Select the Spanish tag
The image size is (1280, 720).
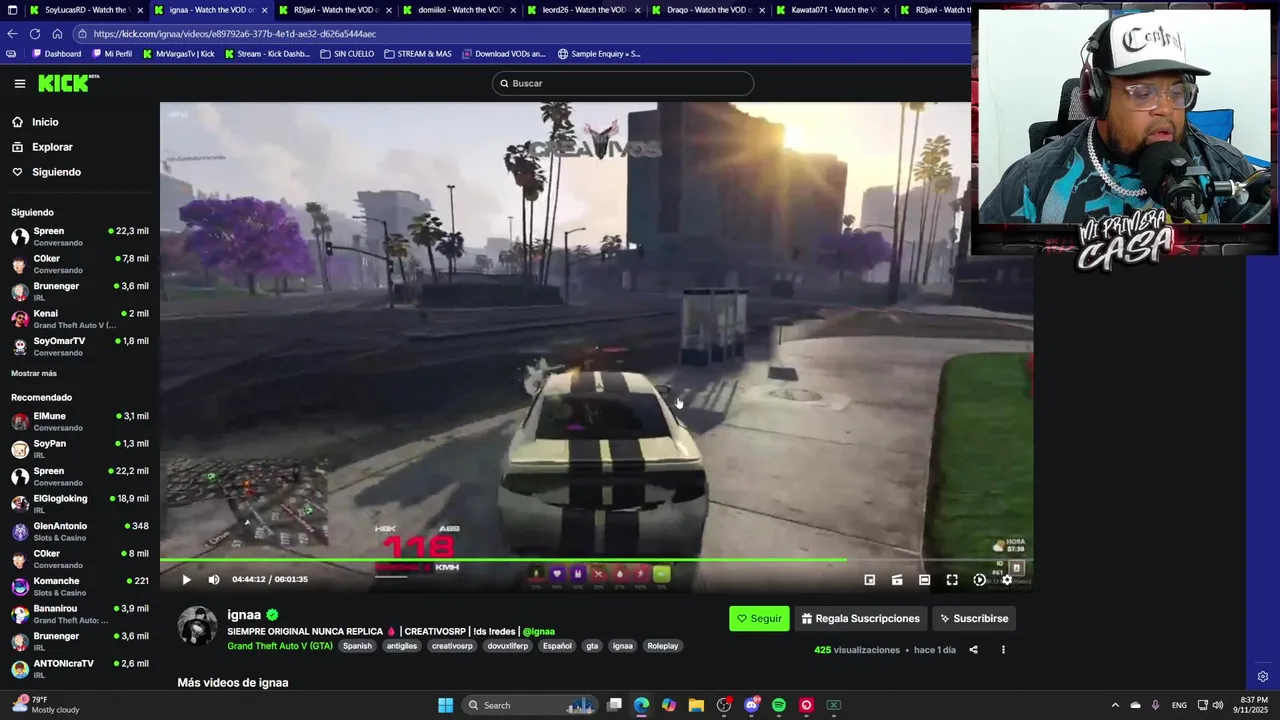click(x=357, y=646)
